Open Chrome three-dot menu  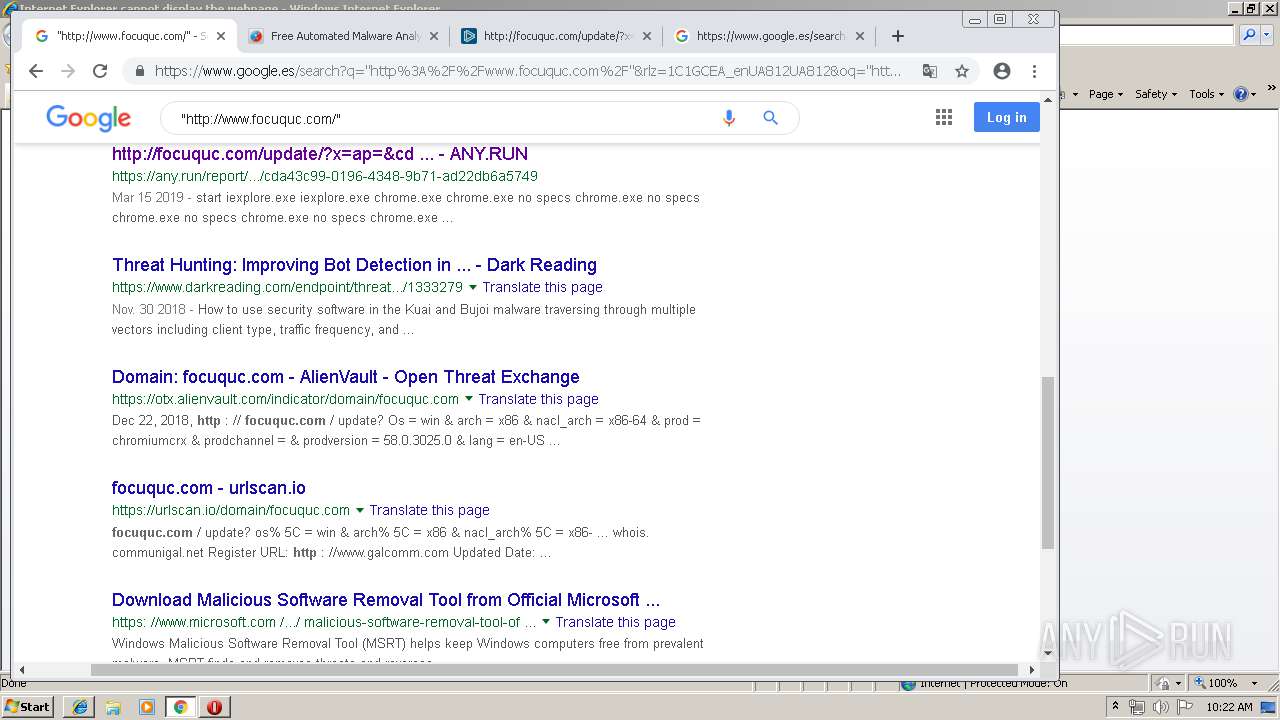click(x=1035, y=71)
